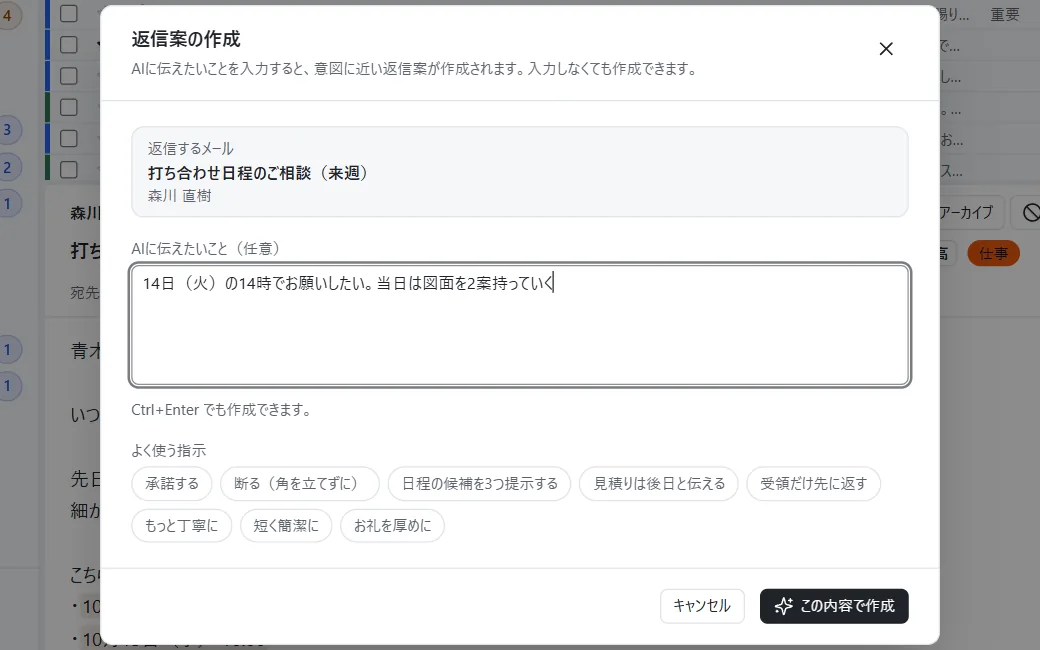The height and width of the screenshot is (650, 1040).
Task: Click the sidebar count badge 3
Action: tap(7, 130)
